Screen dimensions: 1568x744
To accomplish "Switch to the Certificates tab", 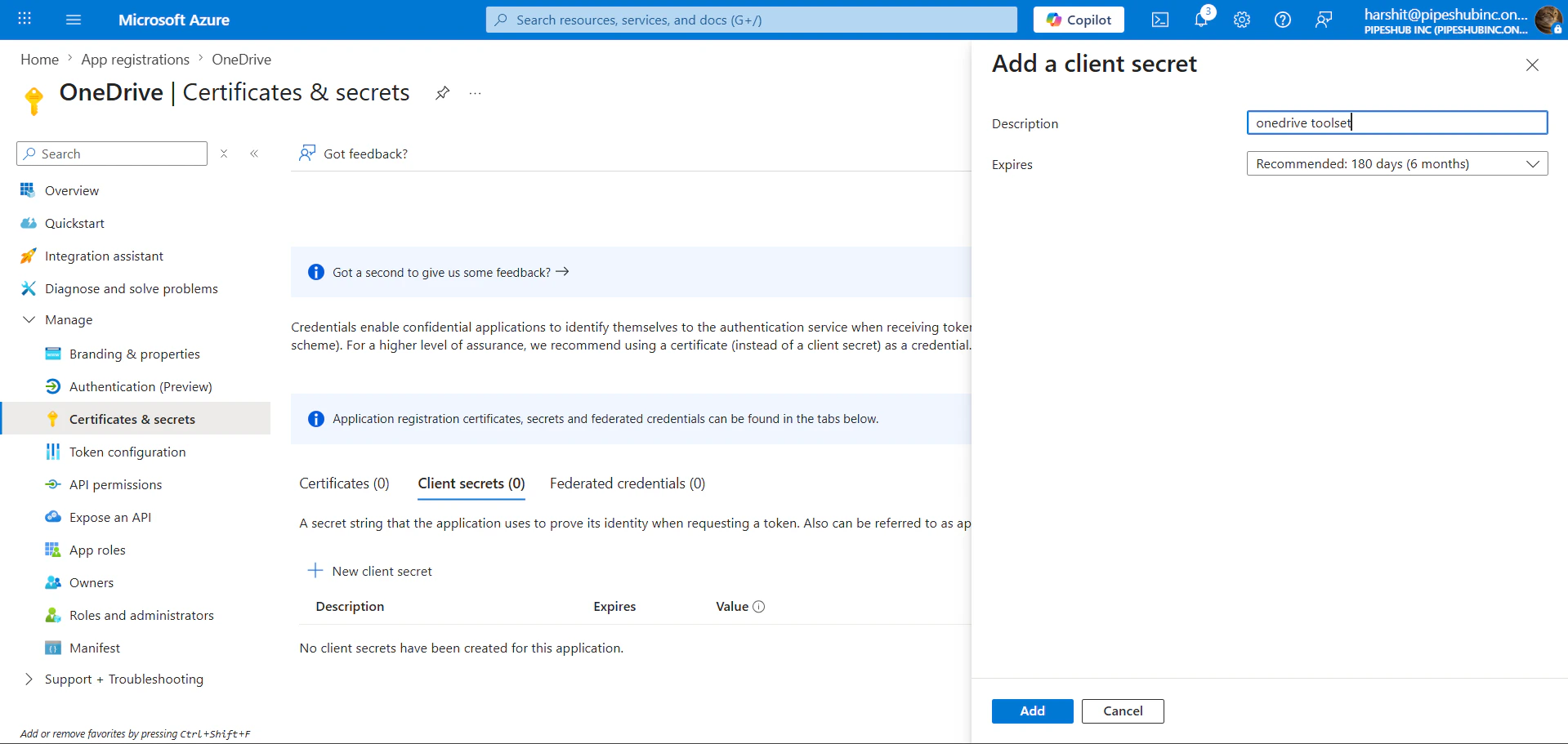I will pyautogui.click(x=344, y=483).
